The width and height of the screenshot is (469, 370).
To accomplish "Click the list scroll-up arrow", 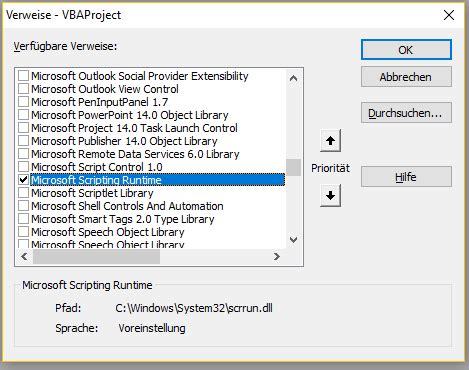I will tap(293, 78).
